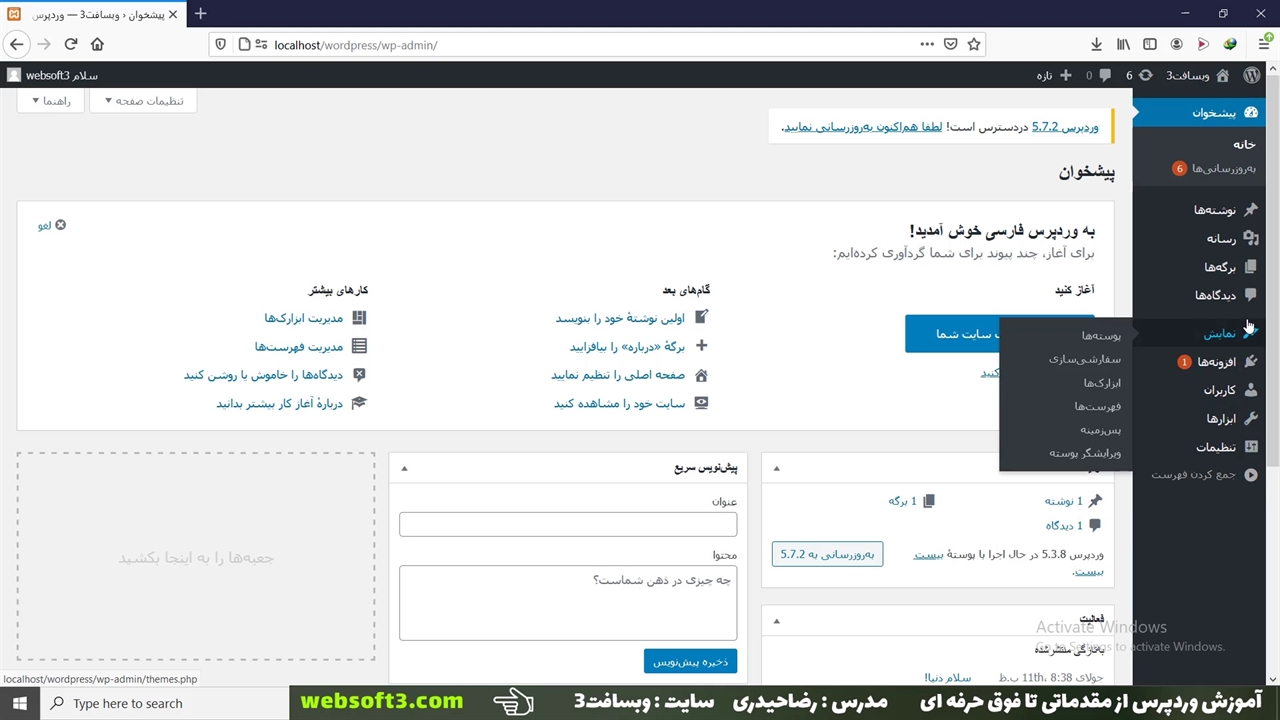Screen dimensions: 1280x720
Task: Reload the page with the refresh button
Action: tap(71, 44)
